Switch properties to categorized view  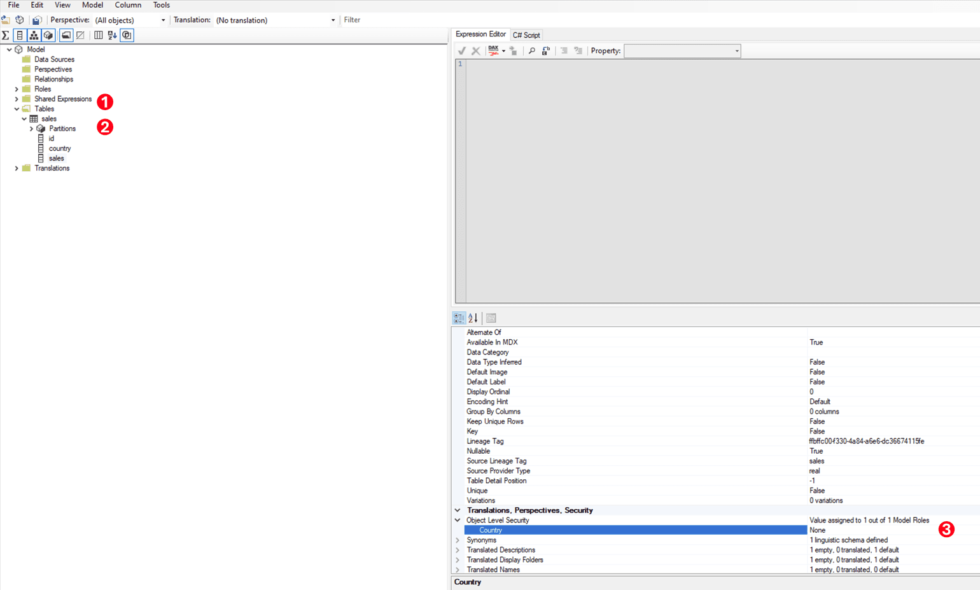460,318
